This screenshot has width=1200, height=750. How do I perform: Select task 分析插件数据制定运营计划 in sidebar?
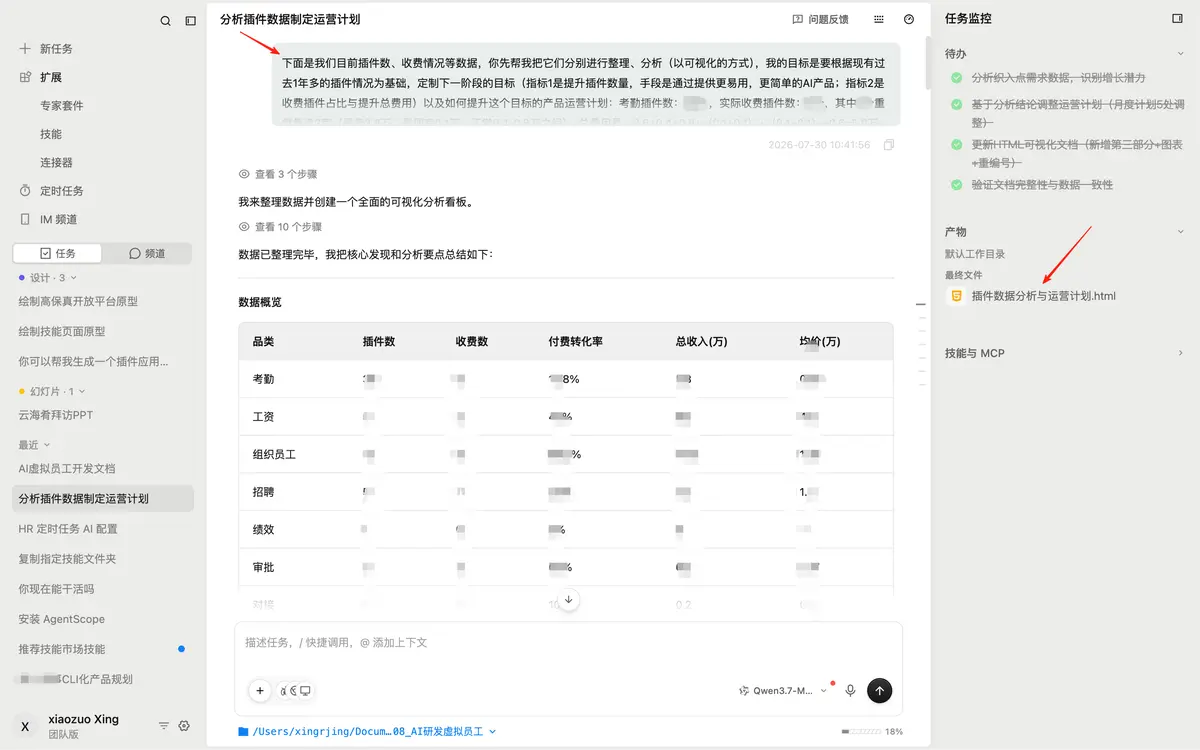point(103,498)
